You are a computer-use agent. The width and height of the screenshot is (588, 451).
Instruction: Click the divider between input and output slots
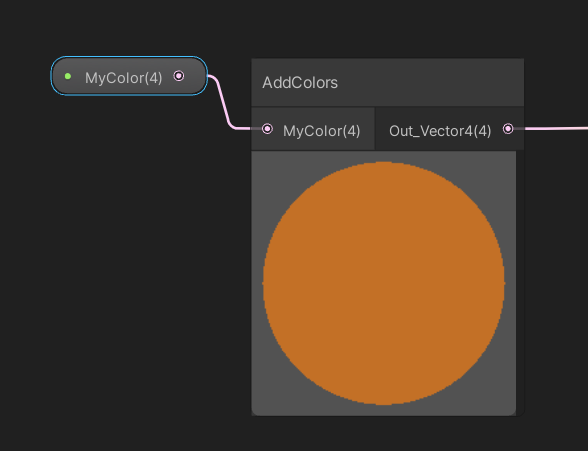375,129
